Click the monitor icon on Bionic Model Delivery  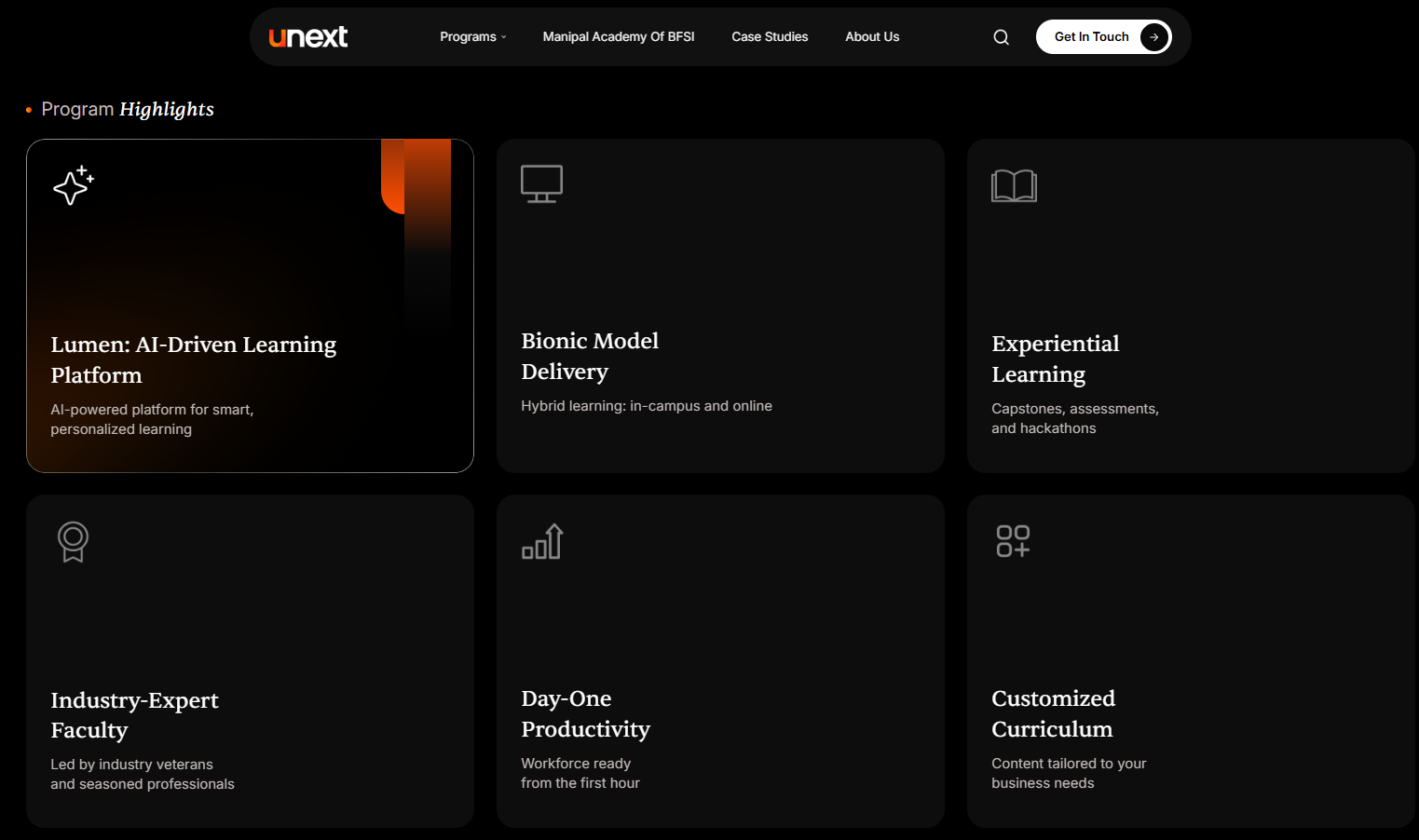tap(542, 183)
